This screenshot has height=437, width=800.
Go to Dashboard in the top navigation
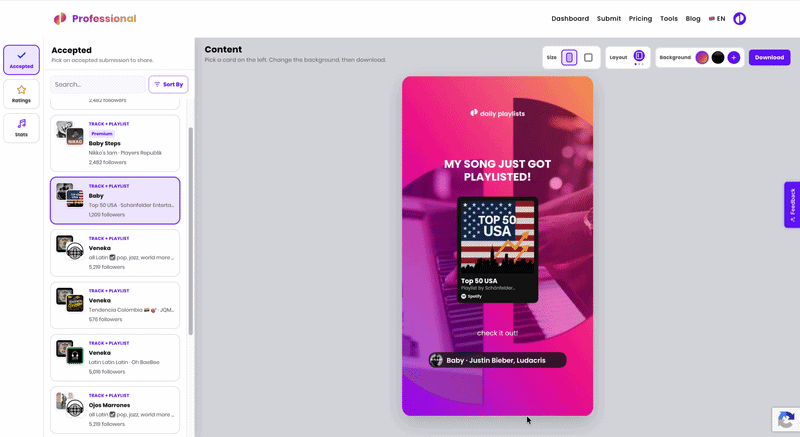click(x=570, y=19)
